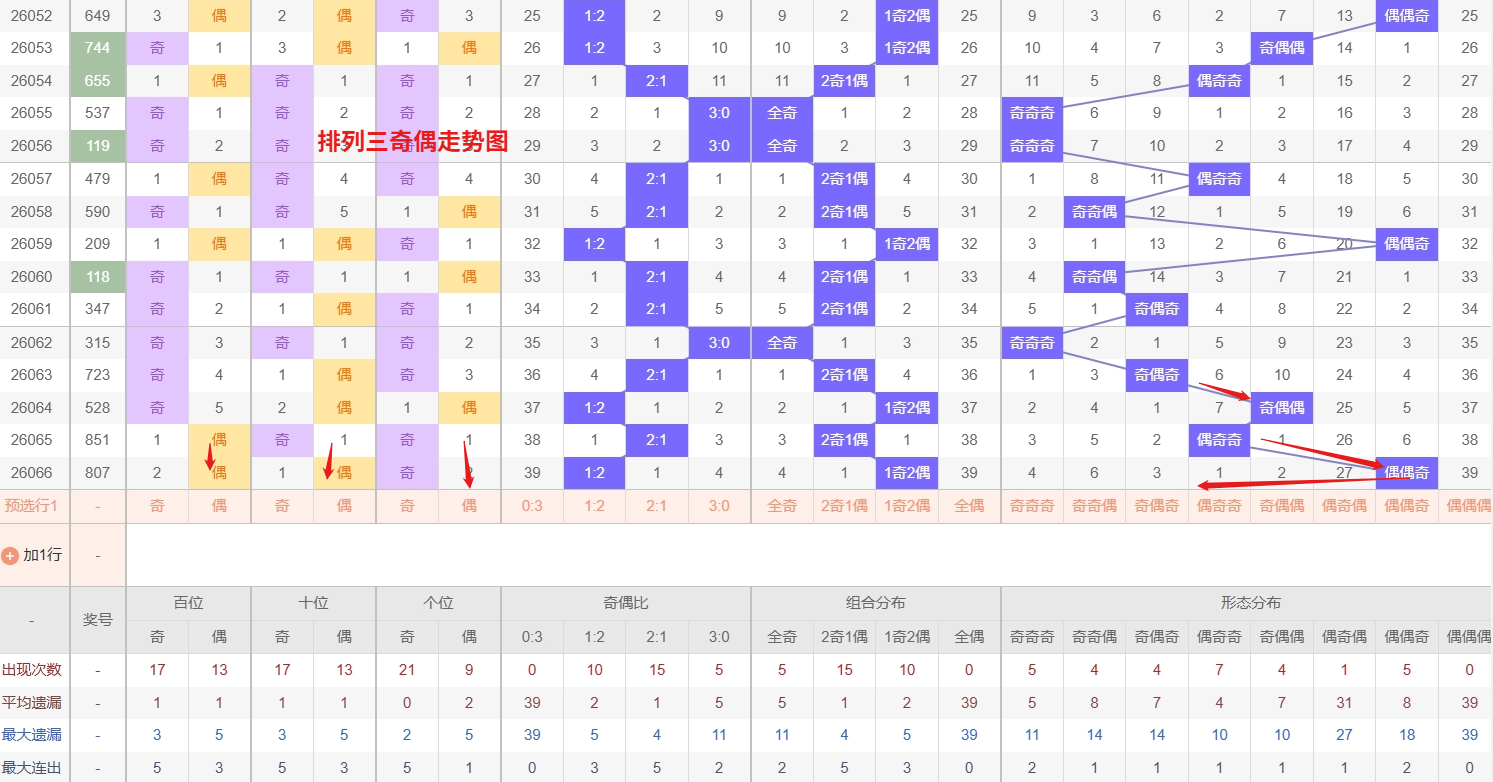Click the 组合分布 section header

pos(875,602)
